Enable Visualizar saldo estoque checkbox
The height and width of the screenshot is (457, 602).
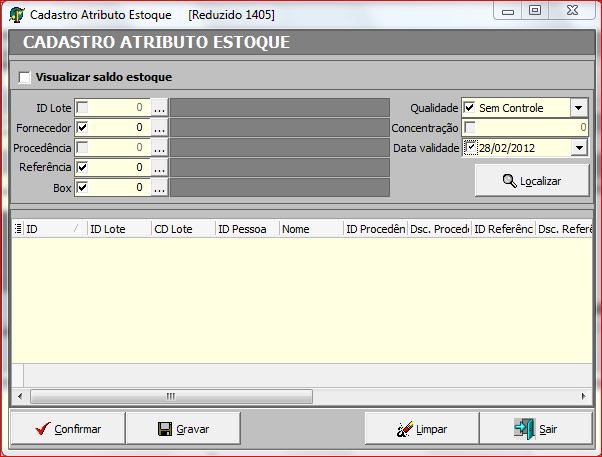[25, 77]
